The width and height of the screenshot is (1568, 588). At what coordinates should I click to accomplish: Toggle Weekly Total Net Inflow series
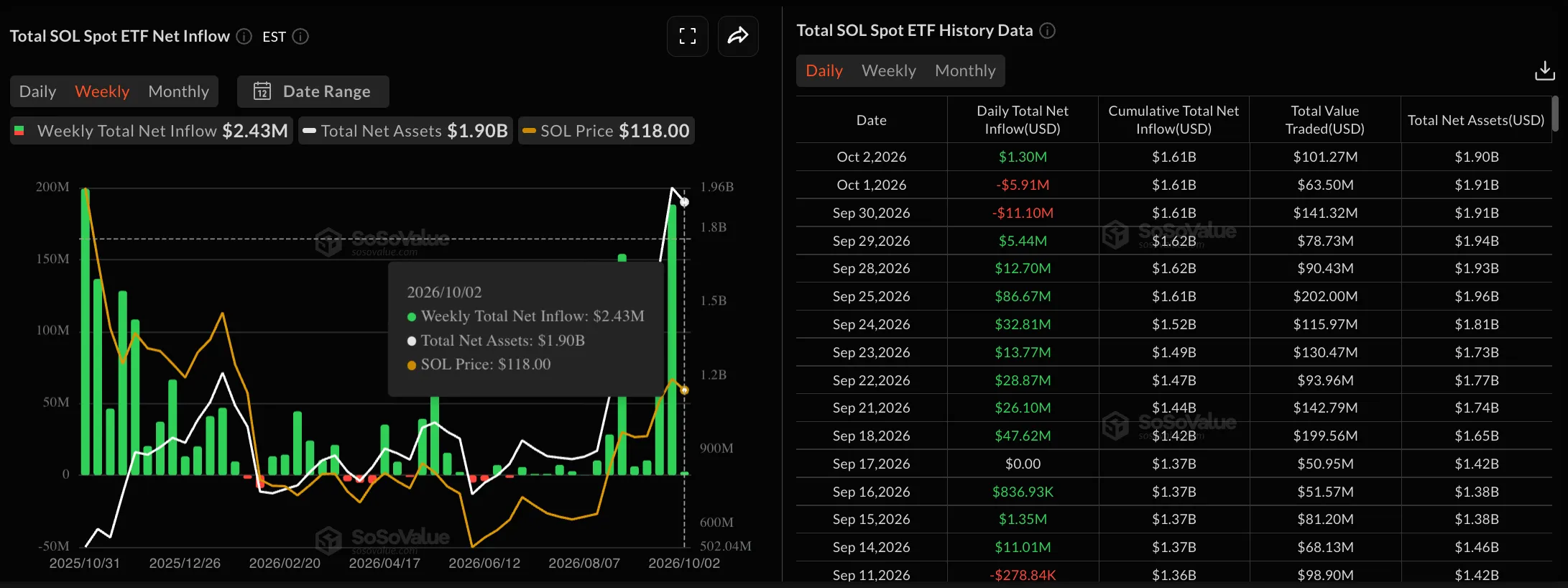pos(152,131)
